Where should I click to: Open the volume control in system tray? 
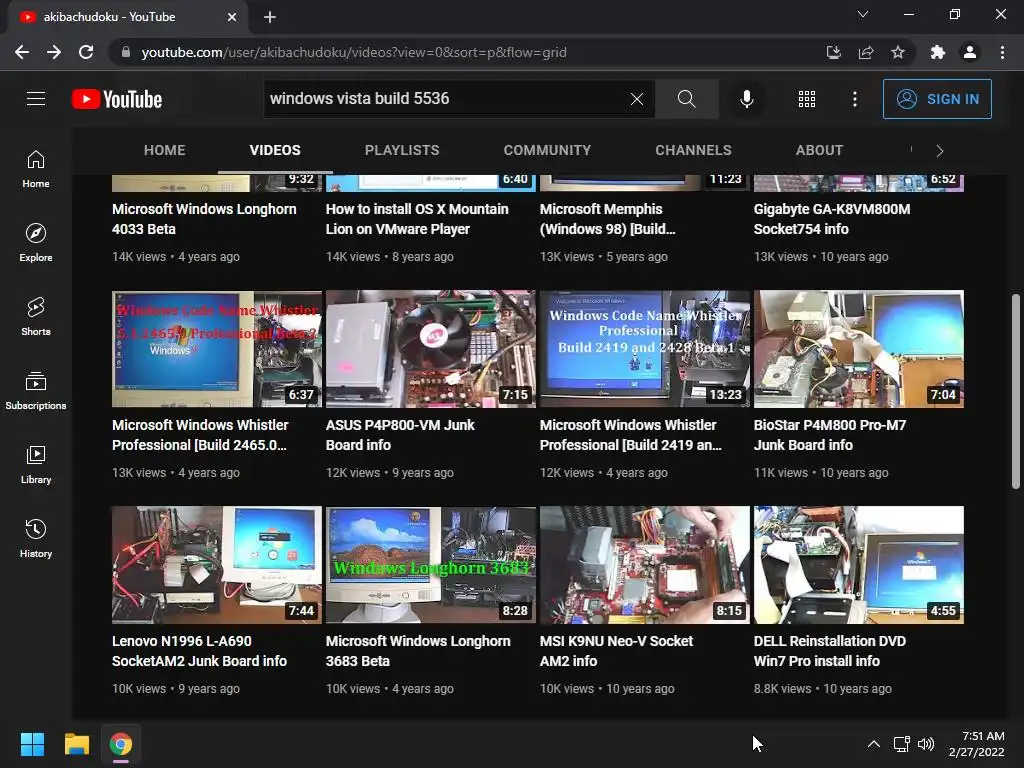point(926,744)
